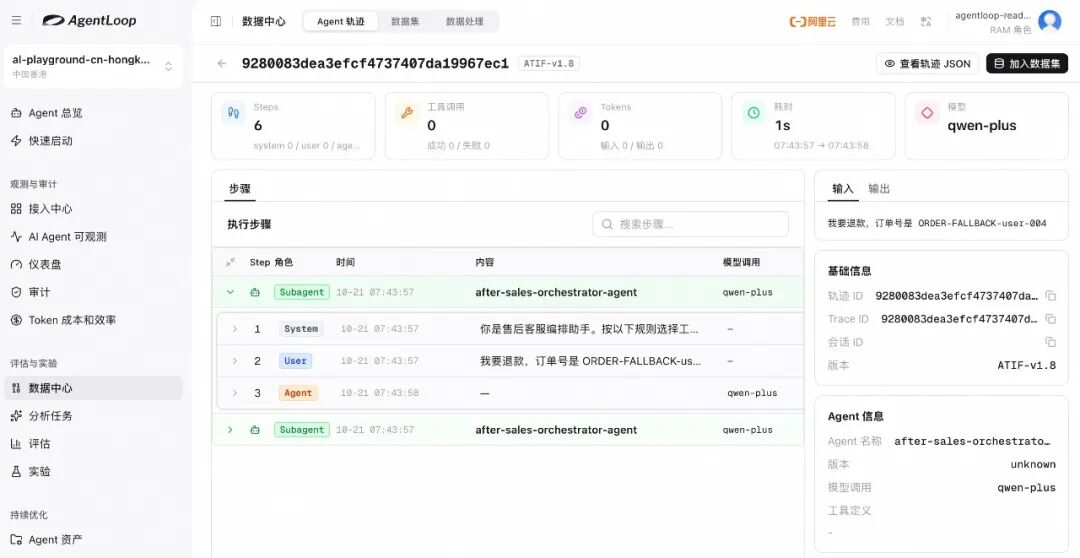Copy the 轨迹 ID value
Image resolution: width=1080 pixels, height=558 pixels.
pyautogui.click(x=1050, y=296)
